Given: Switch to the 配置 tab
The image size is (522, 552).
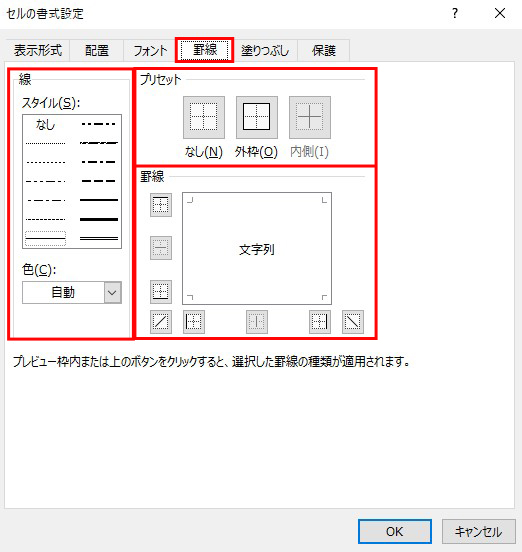Looking at the screenshot, I should [x=97, y=50].
